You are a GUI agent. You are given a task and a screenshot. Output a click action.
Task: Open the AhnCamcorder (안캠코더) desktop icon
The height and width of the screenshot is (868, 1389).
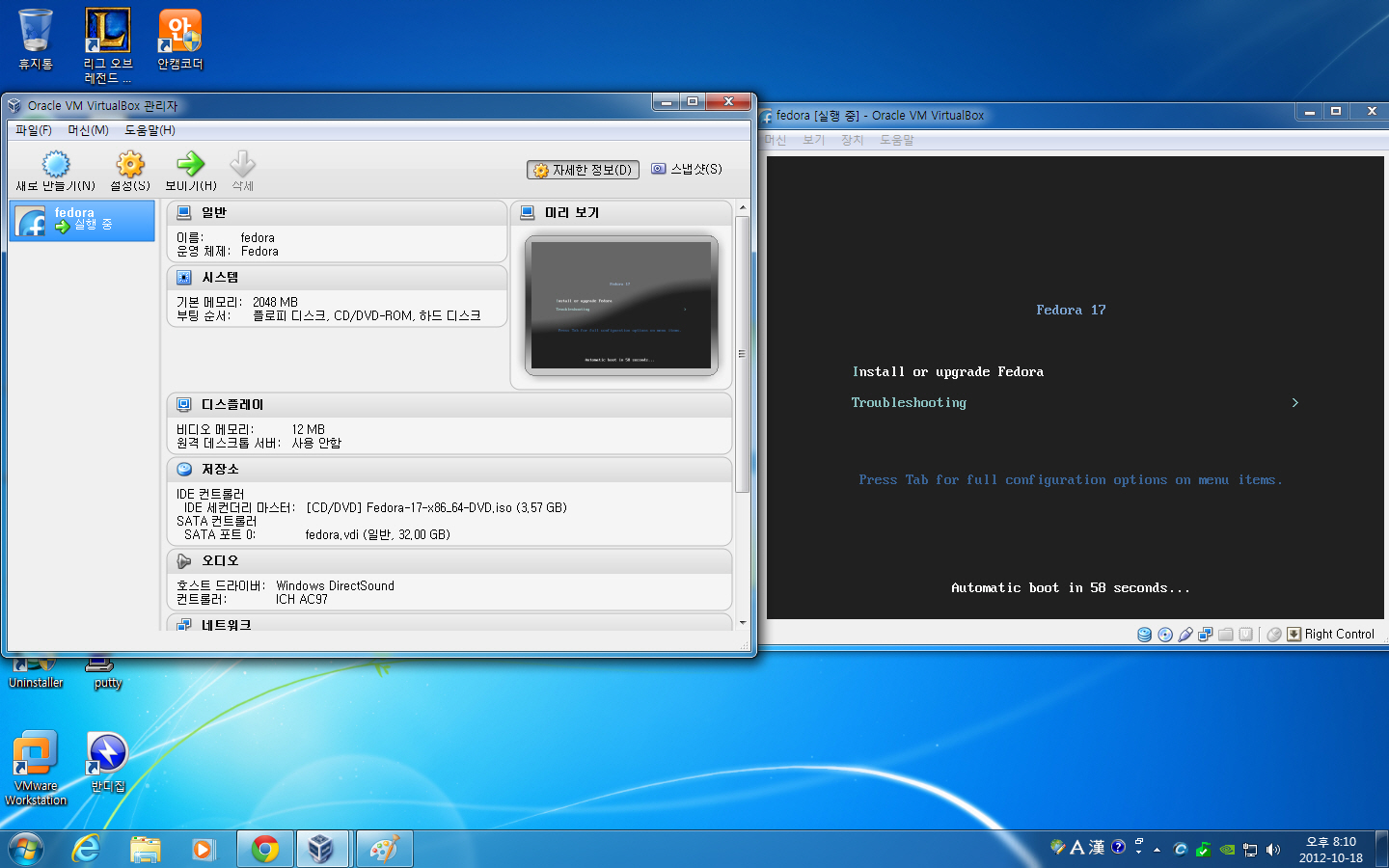coord(180,40)
